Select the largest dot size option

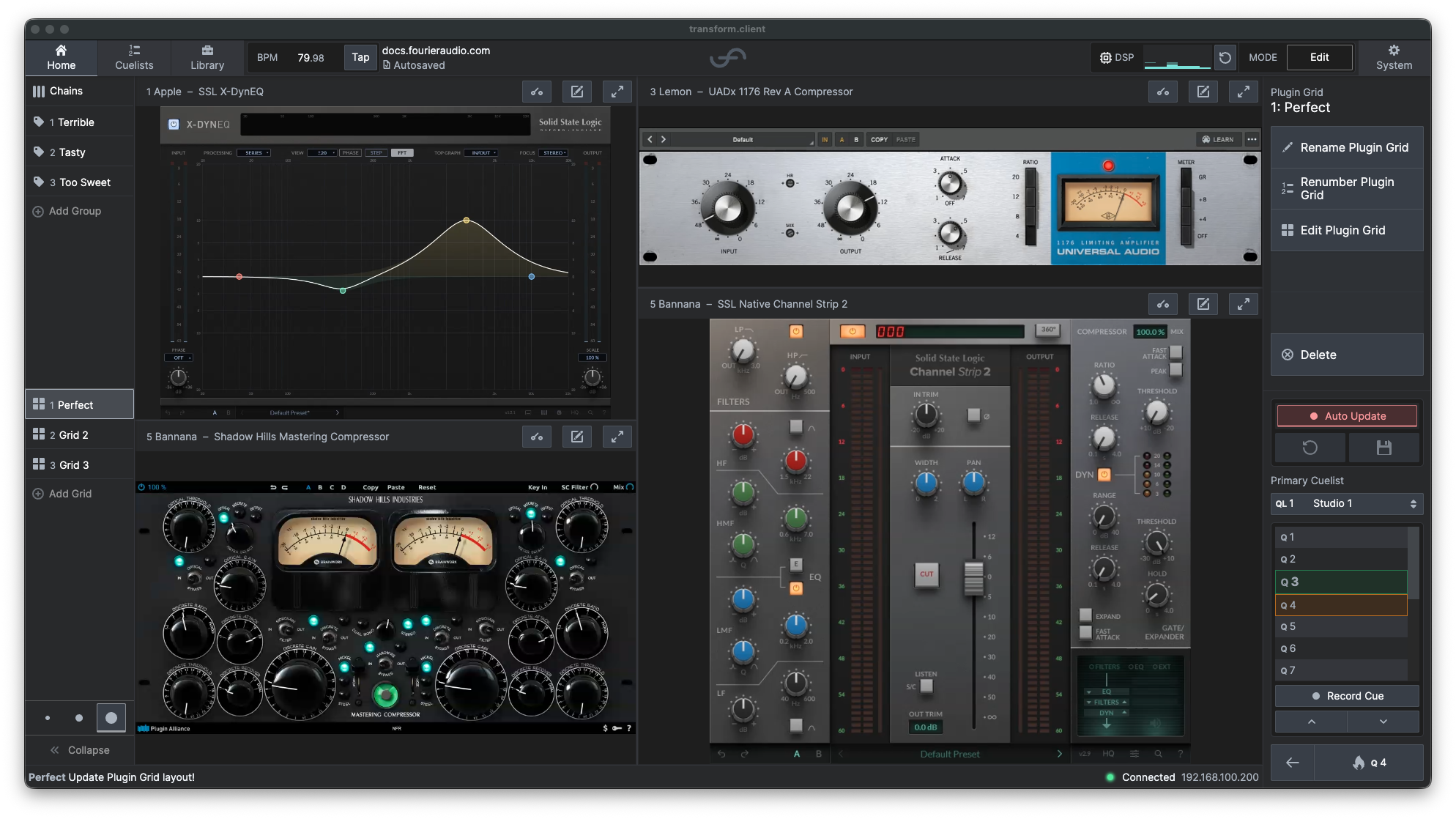click(x=111, y=718)
